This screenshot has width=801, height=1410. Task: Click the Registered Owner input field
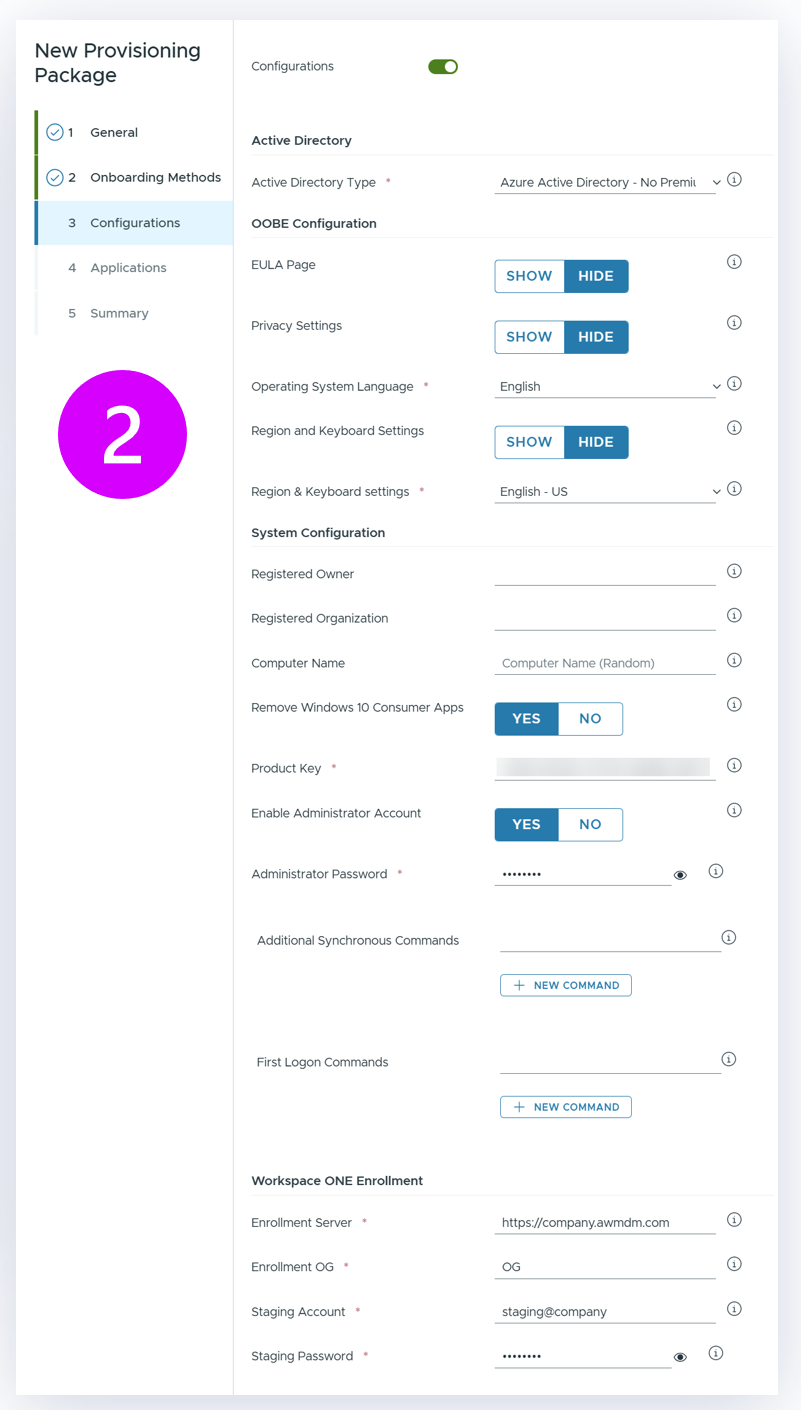point(605,572)
